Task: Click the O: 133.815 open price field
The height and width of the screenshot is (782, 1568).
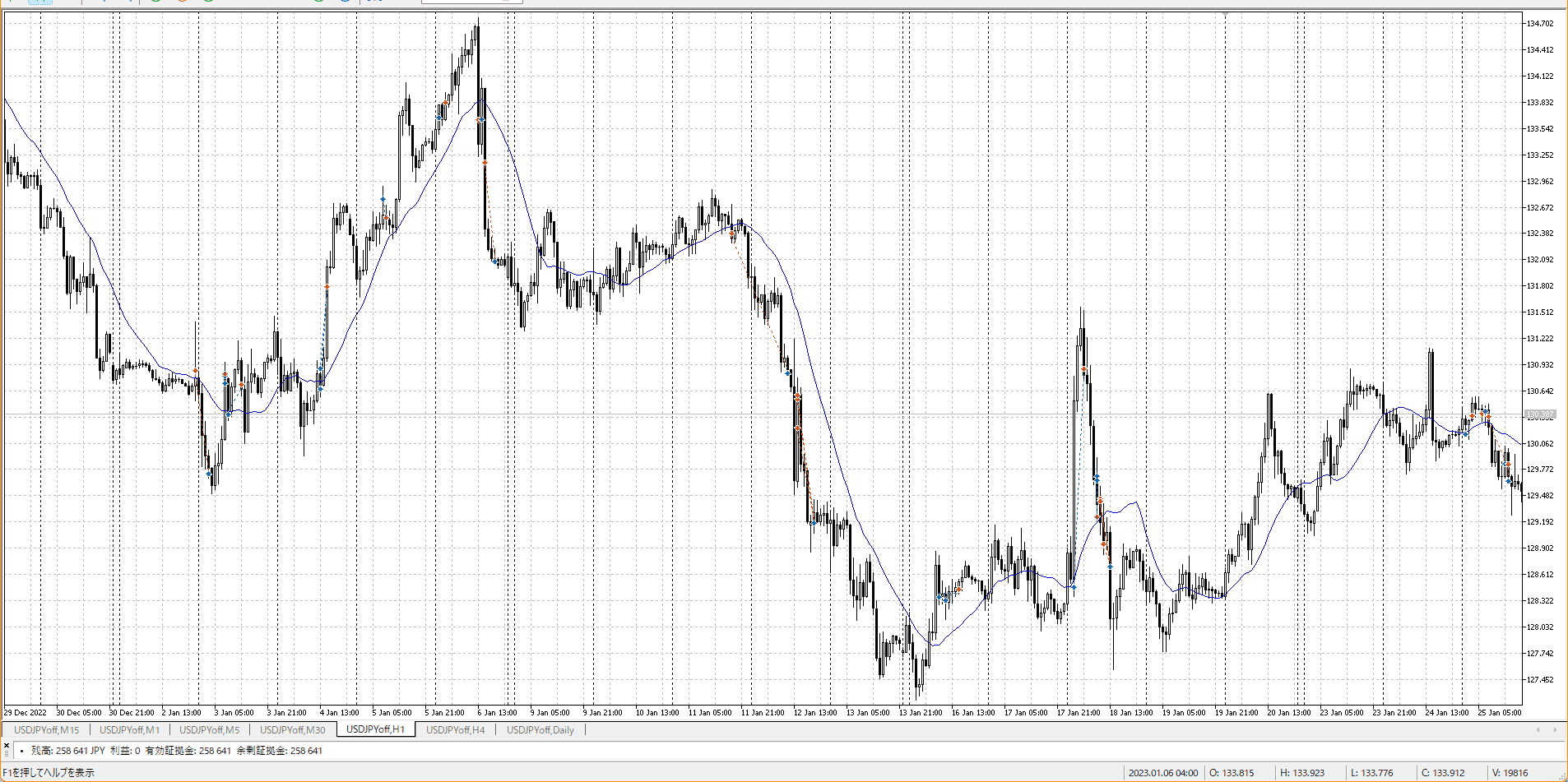Action: (1232, 773)
